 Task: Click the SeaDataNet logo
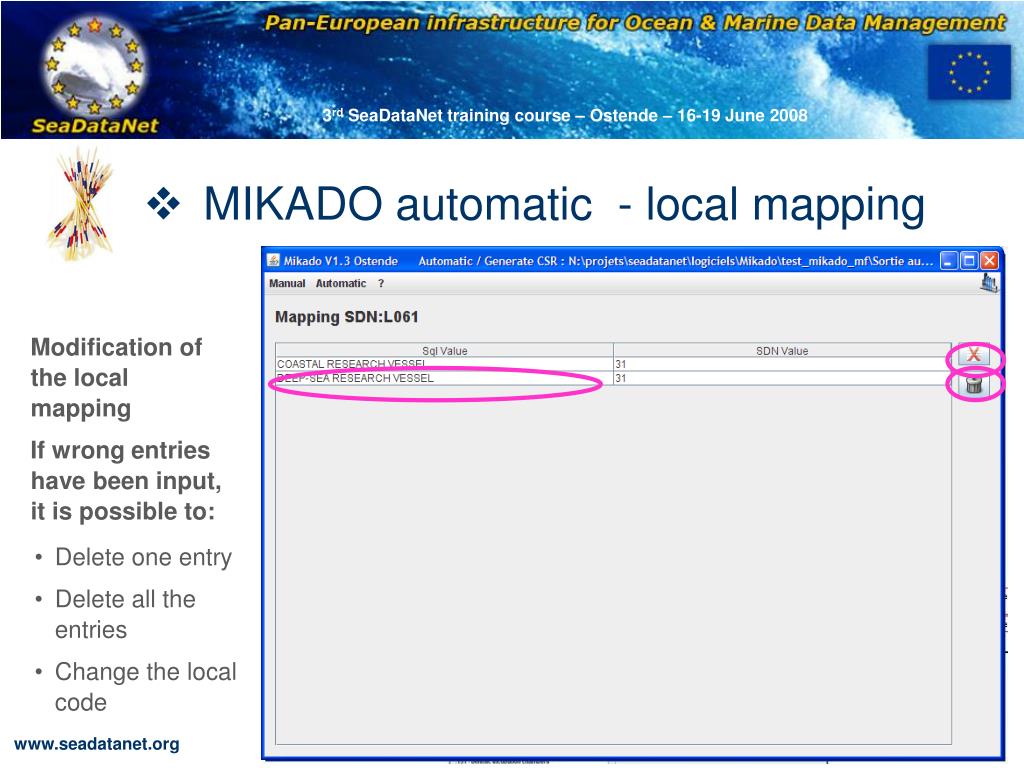pos(95,74)
